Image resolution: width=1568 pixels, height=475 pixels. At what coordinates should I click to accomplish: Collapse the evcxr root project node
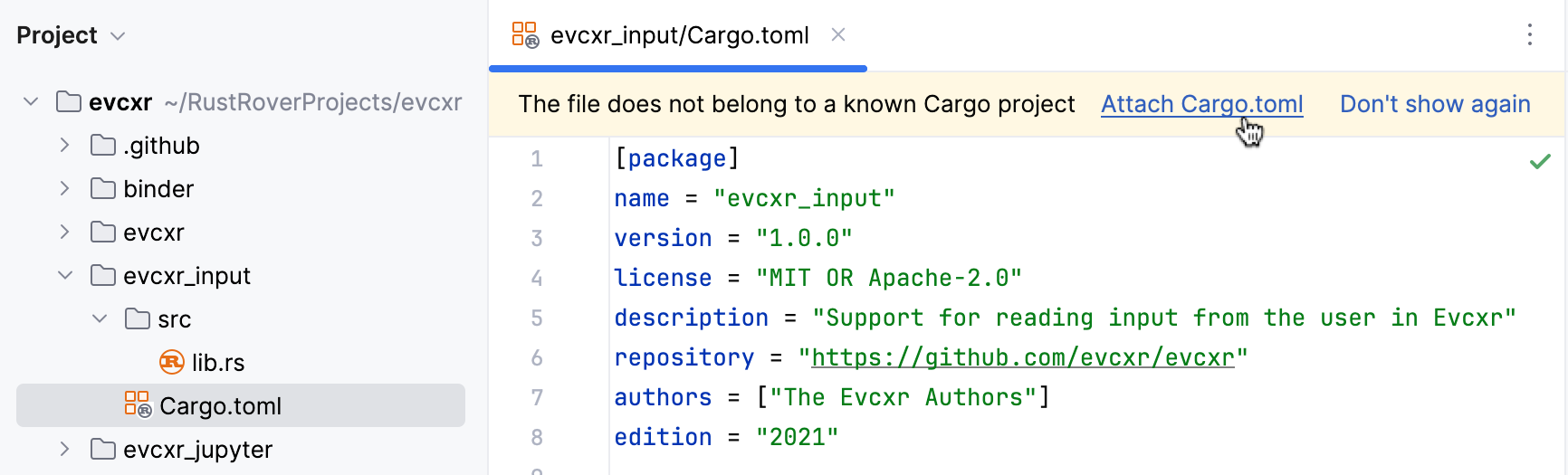31,102
